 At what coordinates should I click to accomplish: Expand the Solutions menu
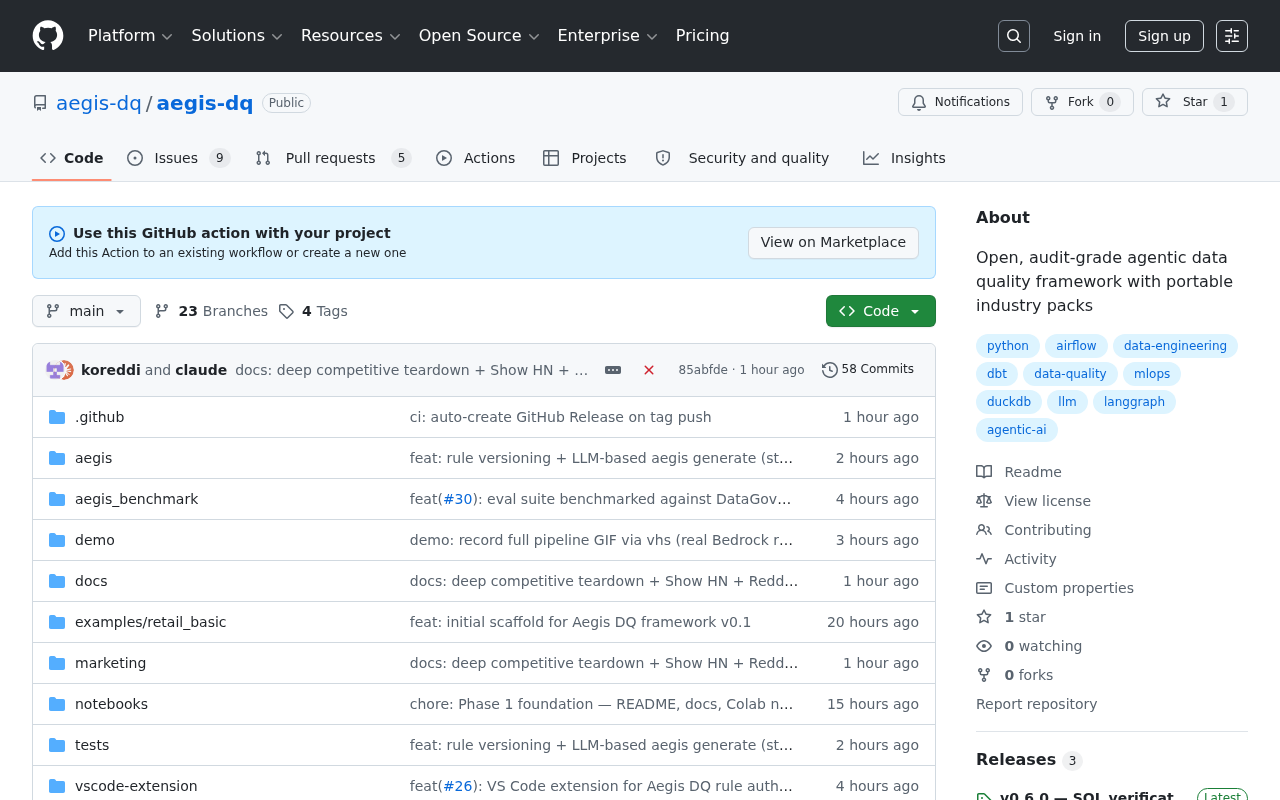(237, 36)
